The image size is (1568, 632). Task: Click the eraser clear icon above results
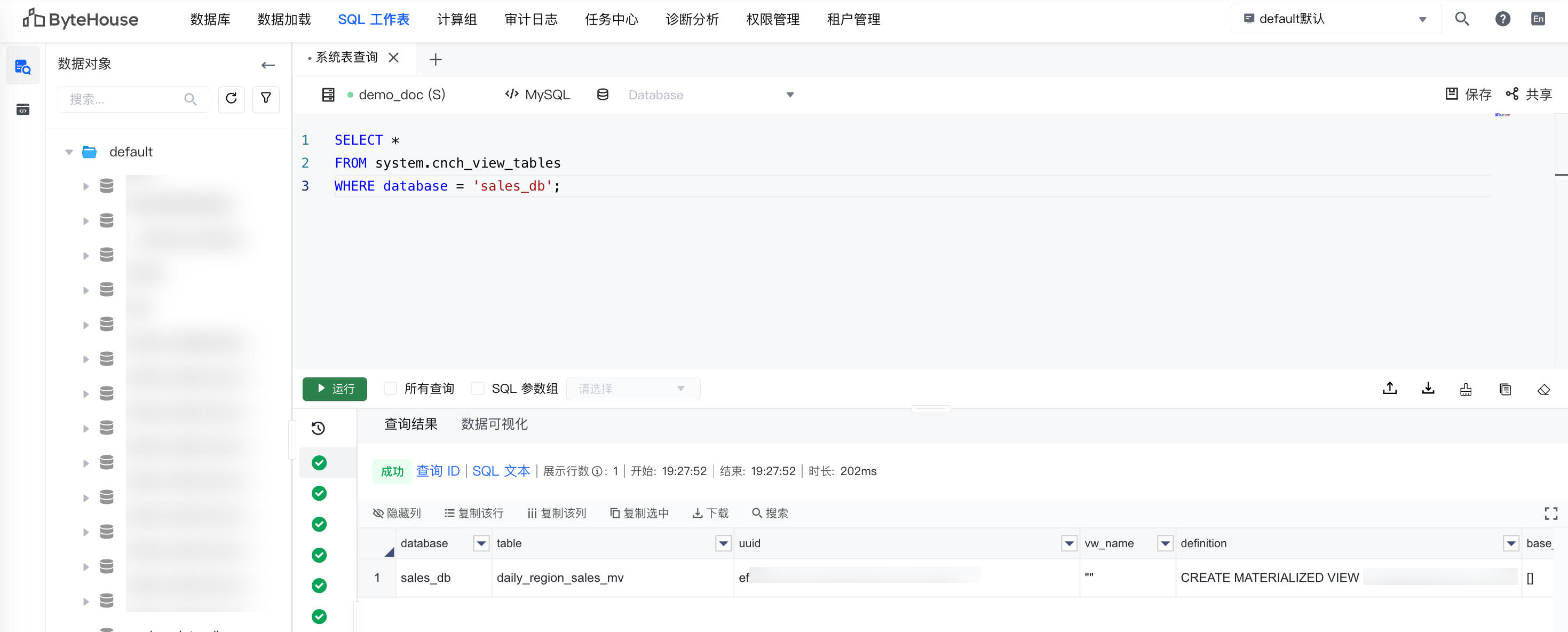1543,390
